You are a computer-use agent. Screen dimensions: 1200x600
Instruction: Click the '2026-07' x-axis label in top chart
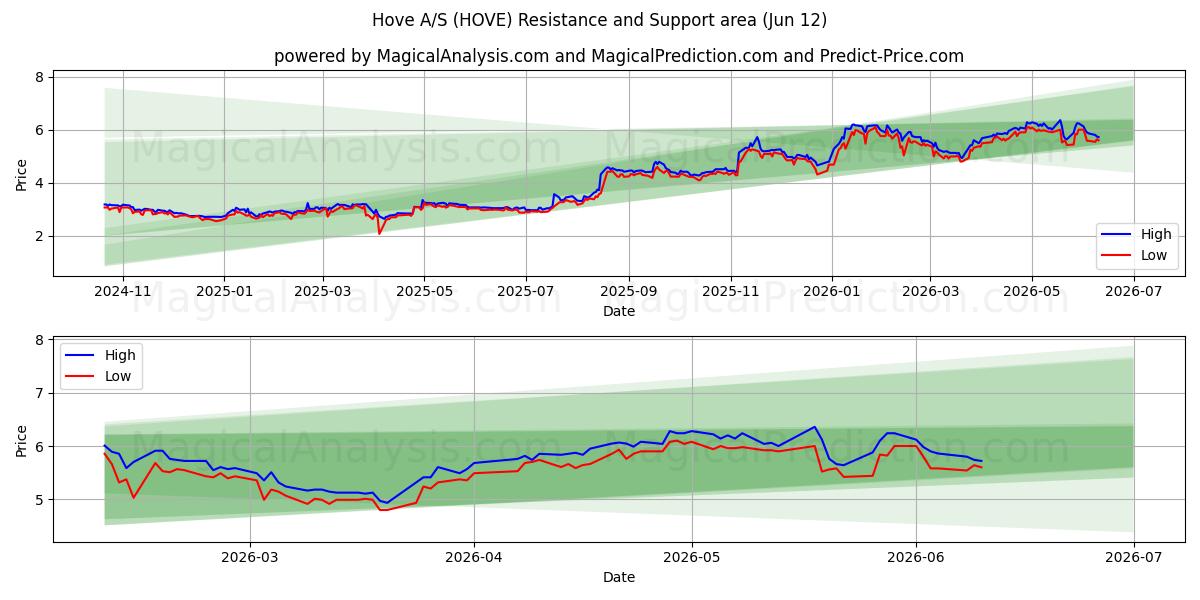[x=1133, y=294]
